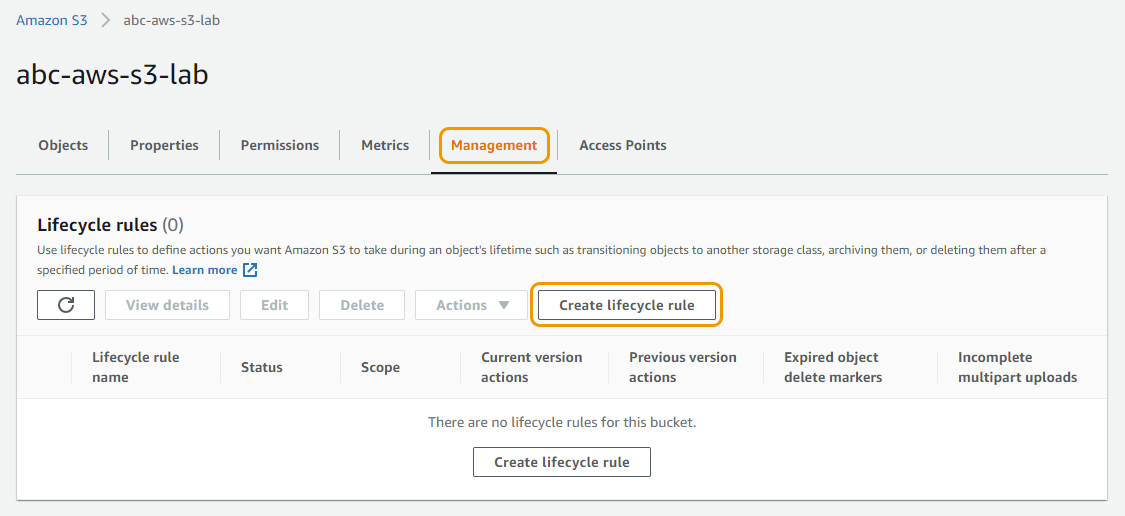Open the Actions dropdown menu

(x=472, y=305)
